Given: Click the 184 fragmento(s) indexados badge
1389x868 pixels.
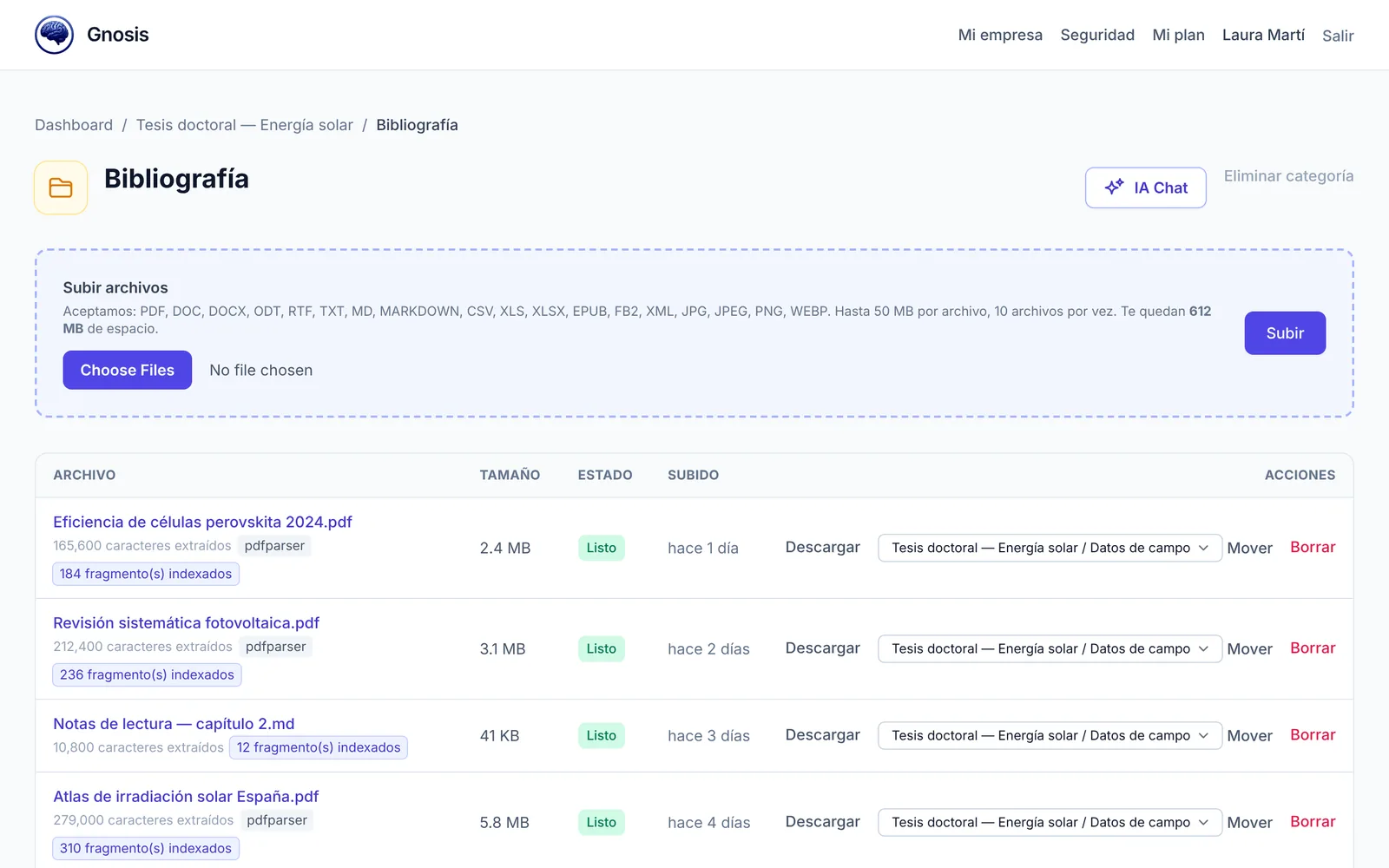Looking at the screenshot, I should pyautogui.click(x=146, y=574).
